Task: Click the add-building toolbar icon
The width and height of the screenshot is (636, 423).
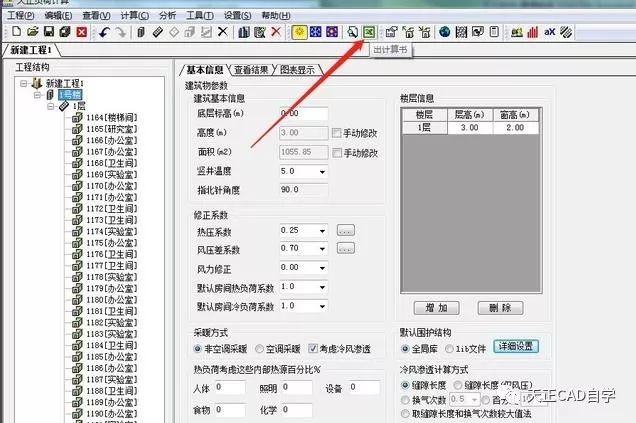Action: 141,32
